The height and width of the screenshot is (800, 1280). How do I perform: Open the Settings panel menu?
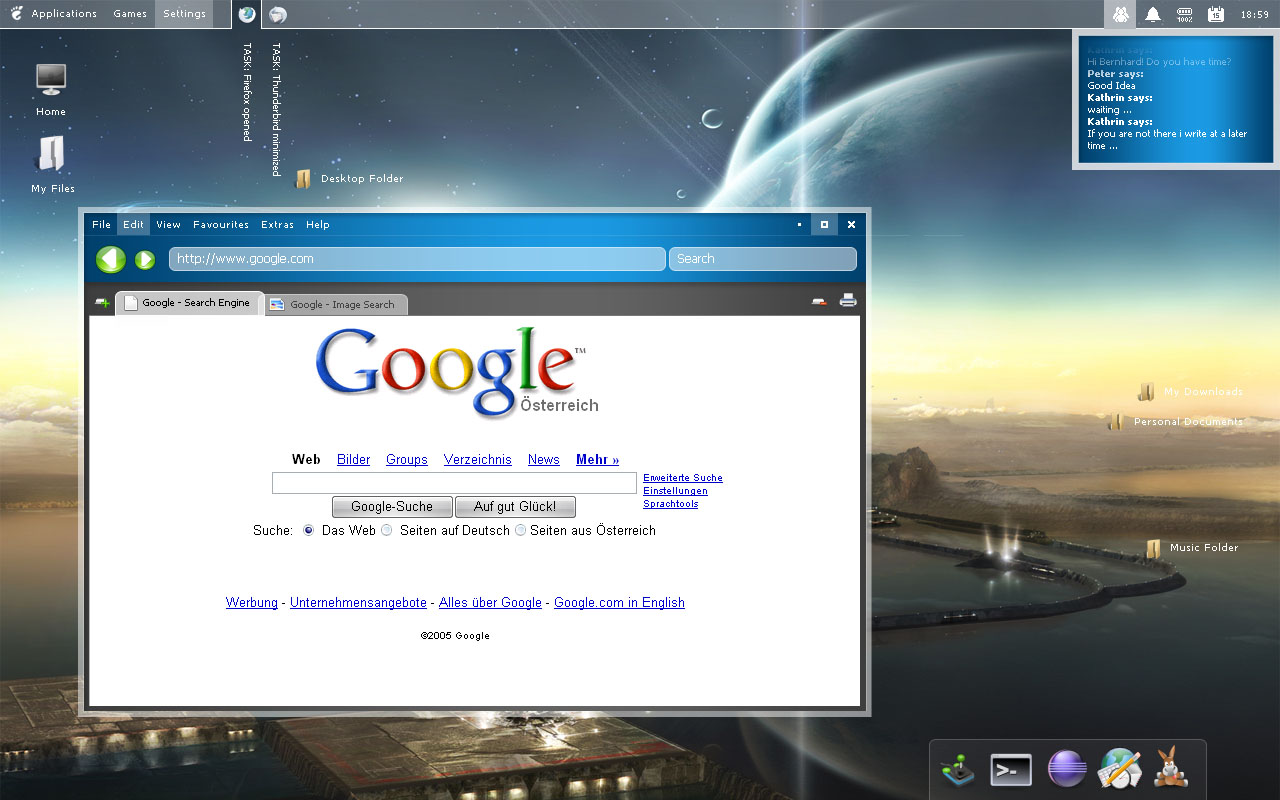184,14
